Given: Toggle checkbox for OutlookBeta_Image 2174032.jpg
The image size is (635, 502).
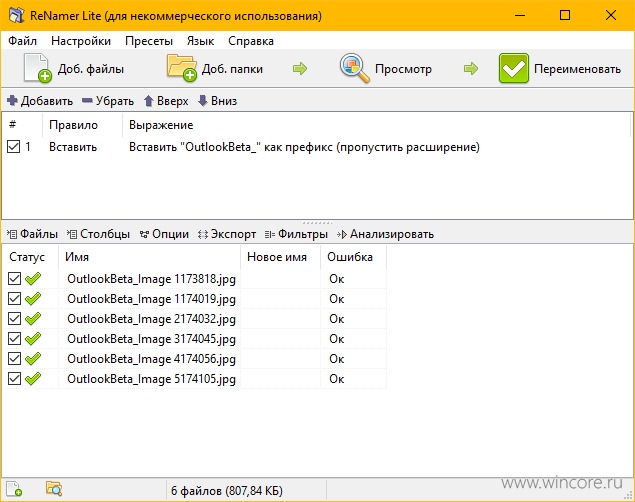Looking at the screenshot, I should tap(14, 319).
